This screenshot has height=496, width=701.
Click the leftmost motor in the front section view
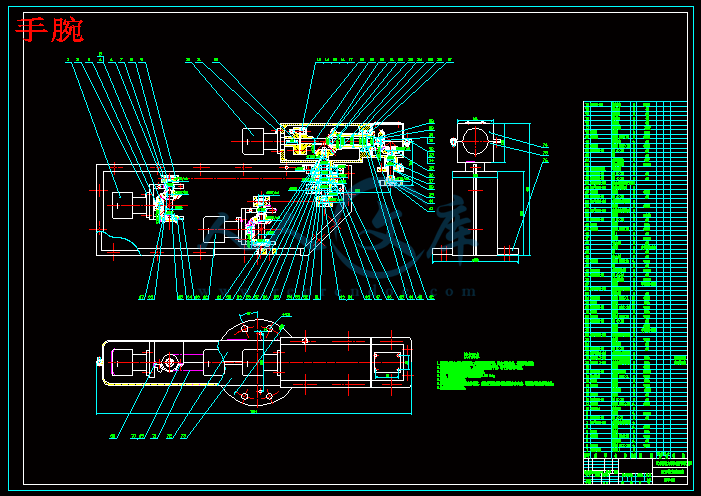click(x=122, y=205)
